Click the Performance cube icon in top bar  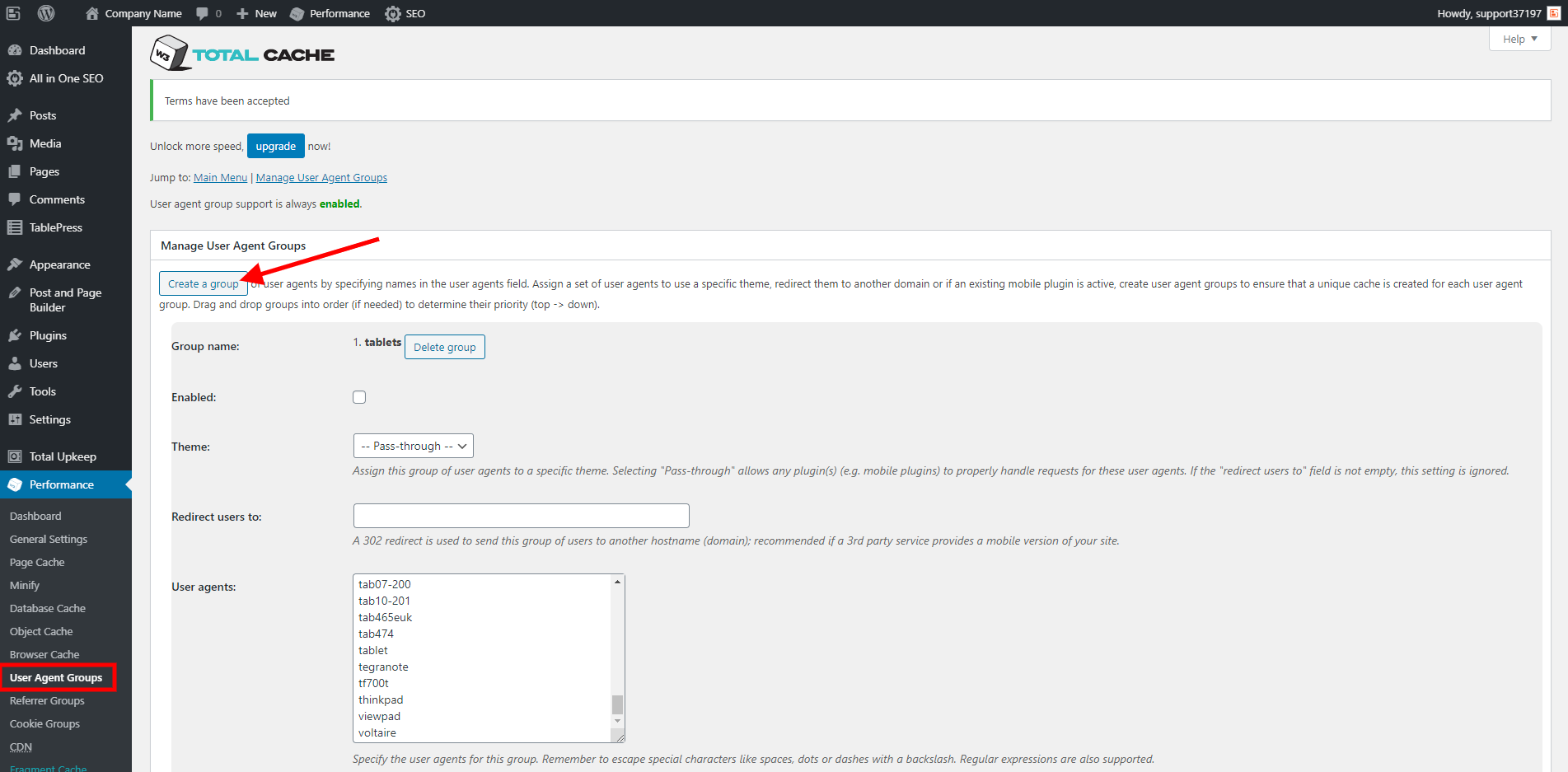coord(297,13)
